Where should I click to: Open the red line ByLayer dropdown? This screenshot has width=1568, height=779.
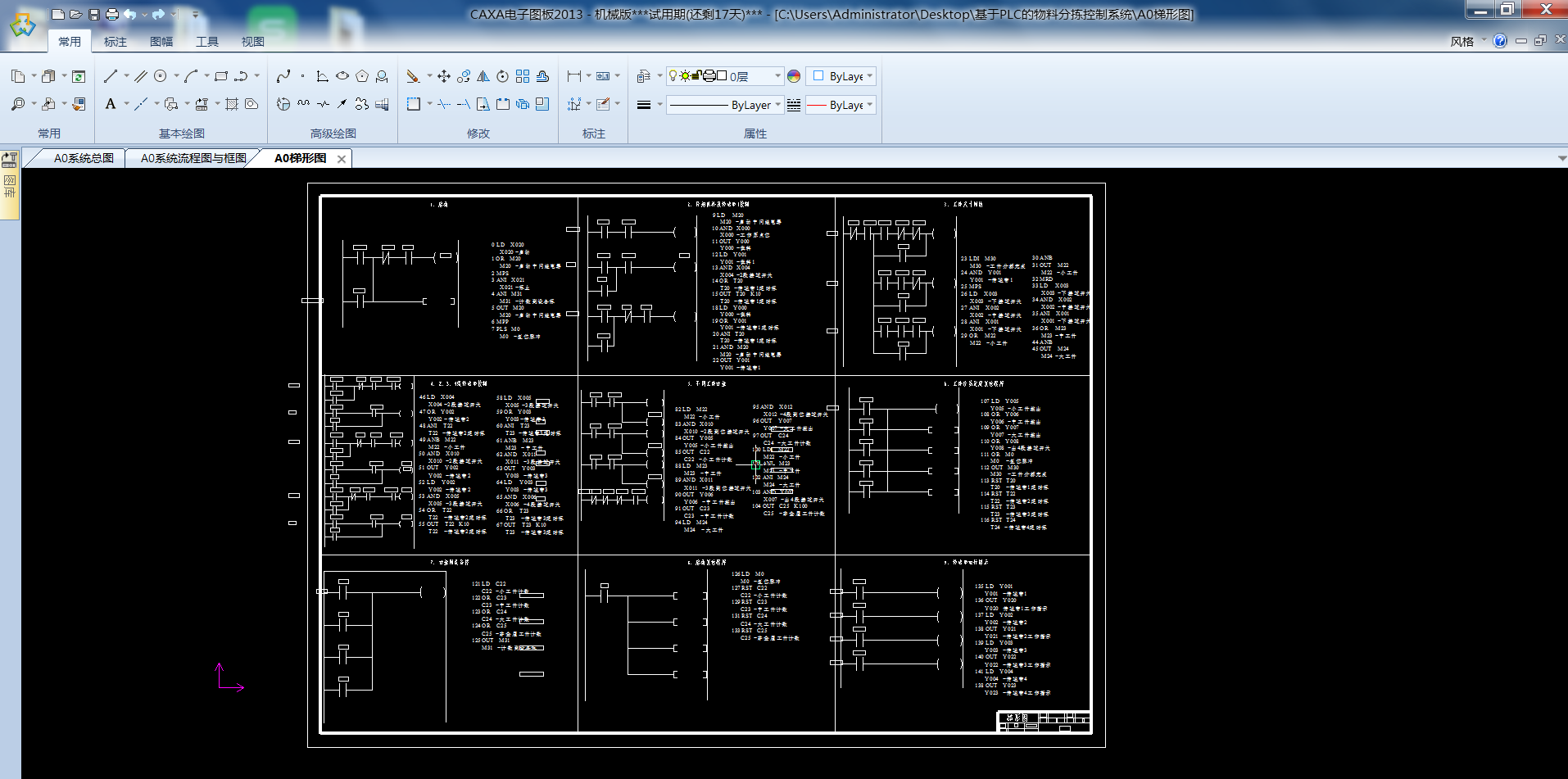click(x=869, y=105)
